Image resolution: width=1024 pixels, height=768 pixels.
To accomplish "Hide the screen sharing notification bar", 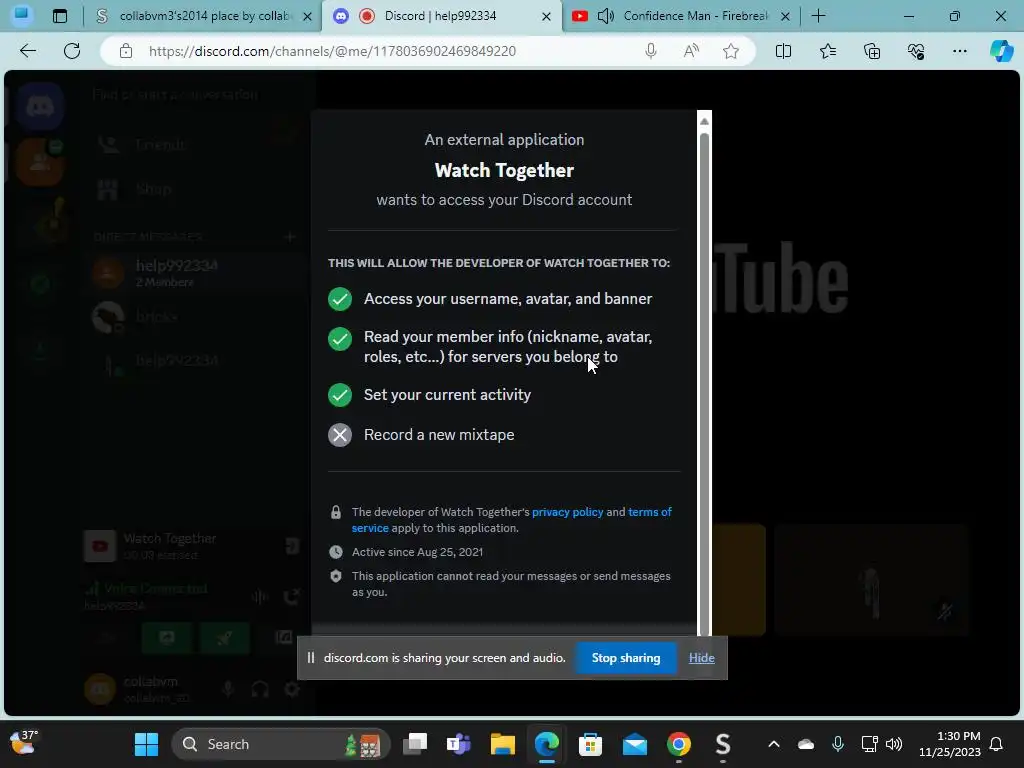I will 701,658.
